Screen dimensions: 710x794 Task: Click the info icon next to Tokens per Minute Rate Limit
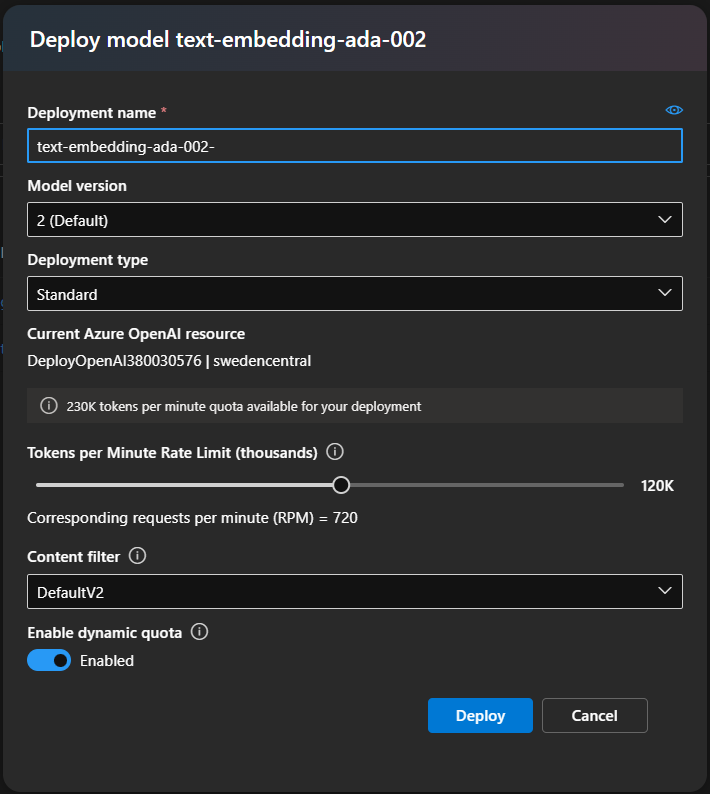(x=335, y=452)
